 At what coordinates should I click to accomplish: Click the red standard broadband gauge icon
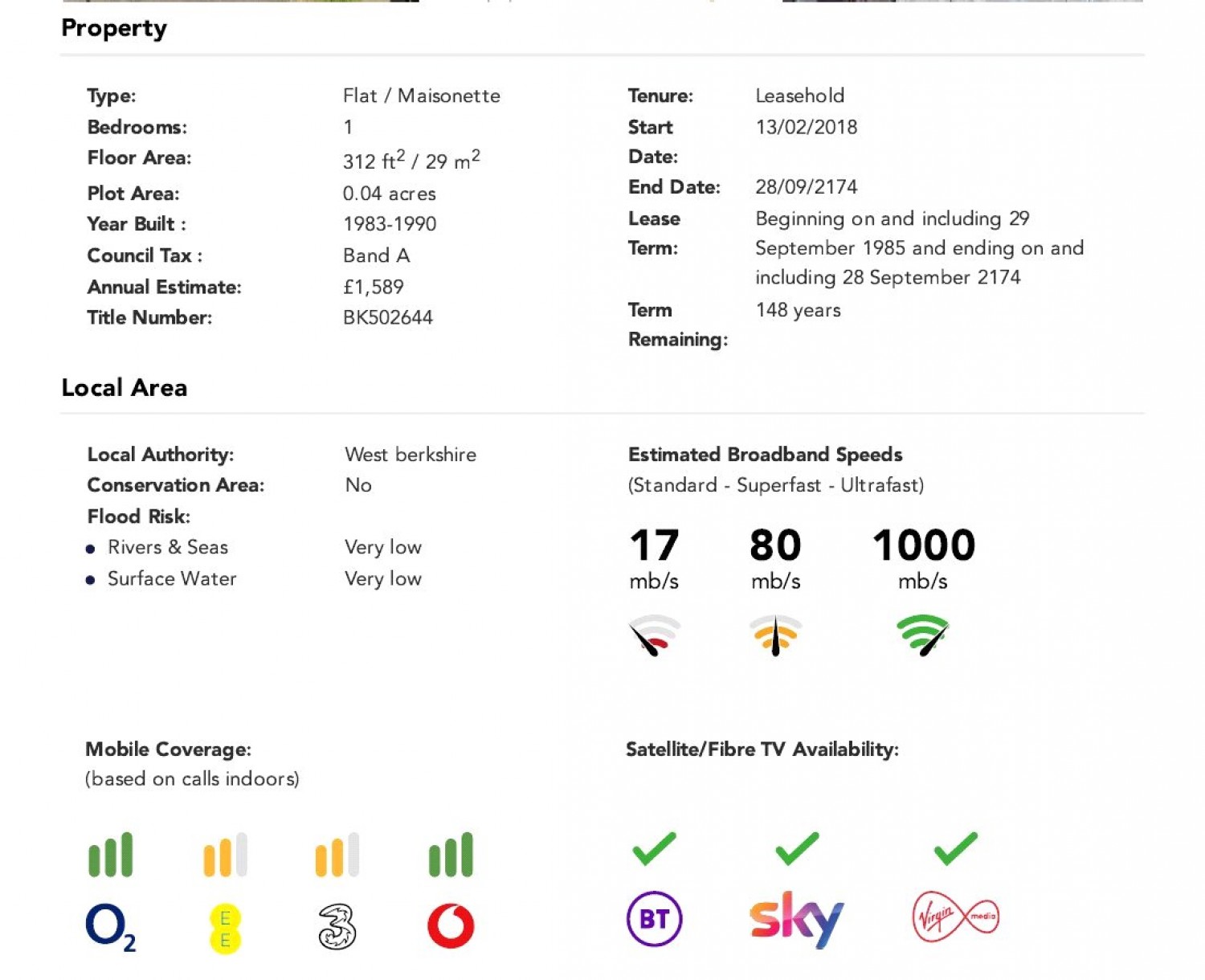[655, 635]
